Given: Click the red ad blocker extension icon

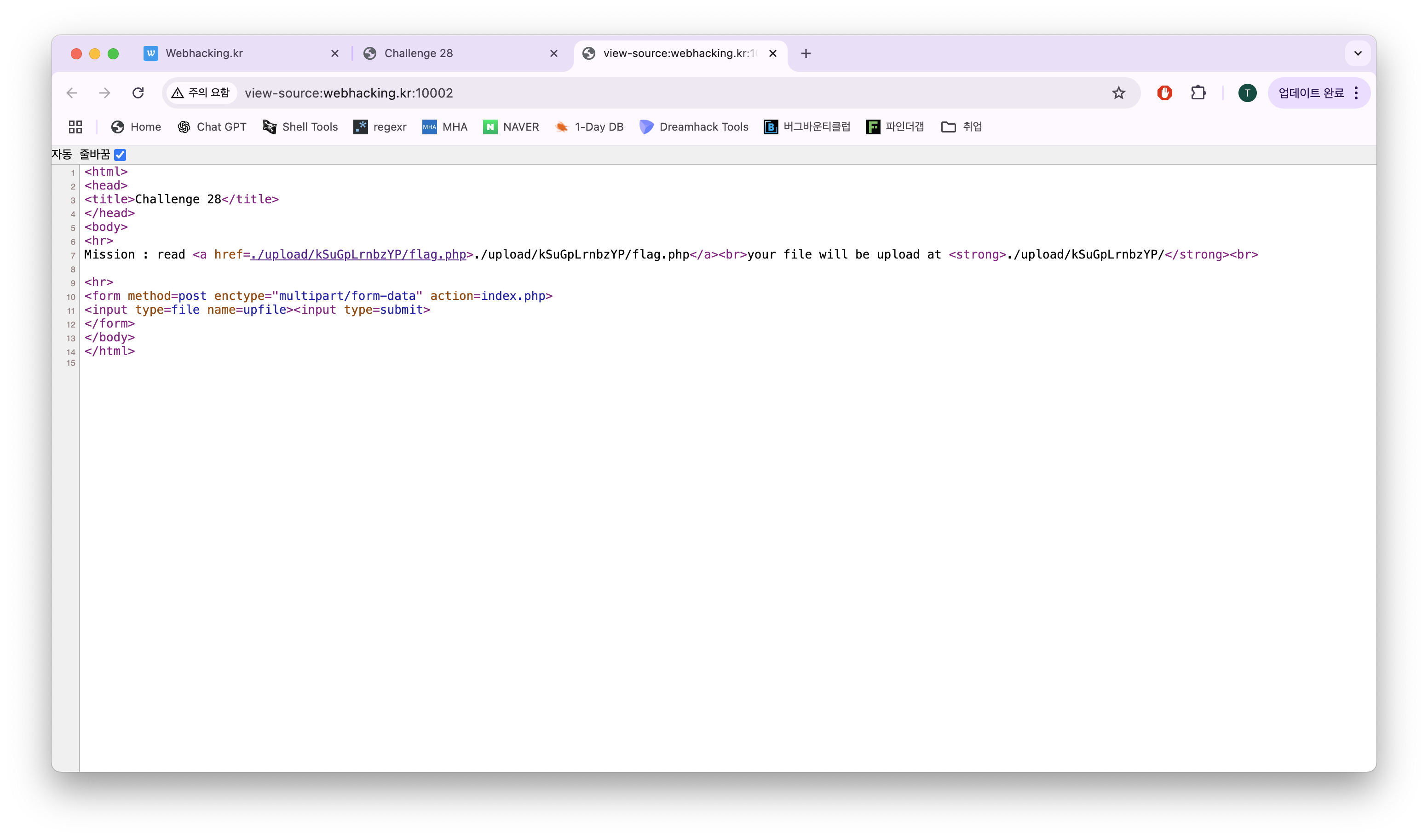Looking at the screenshot, I should point(1164,93).
